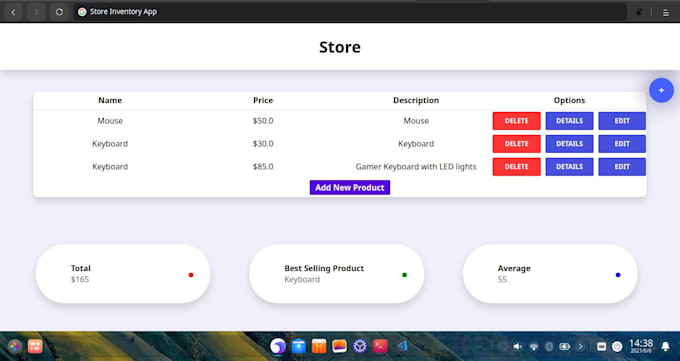Click the 14:38 taskbar clock
The image size is (680, 361).
pyautogui.click(x=641, y=346)
